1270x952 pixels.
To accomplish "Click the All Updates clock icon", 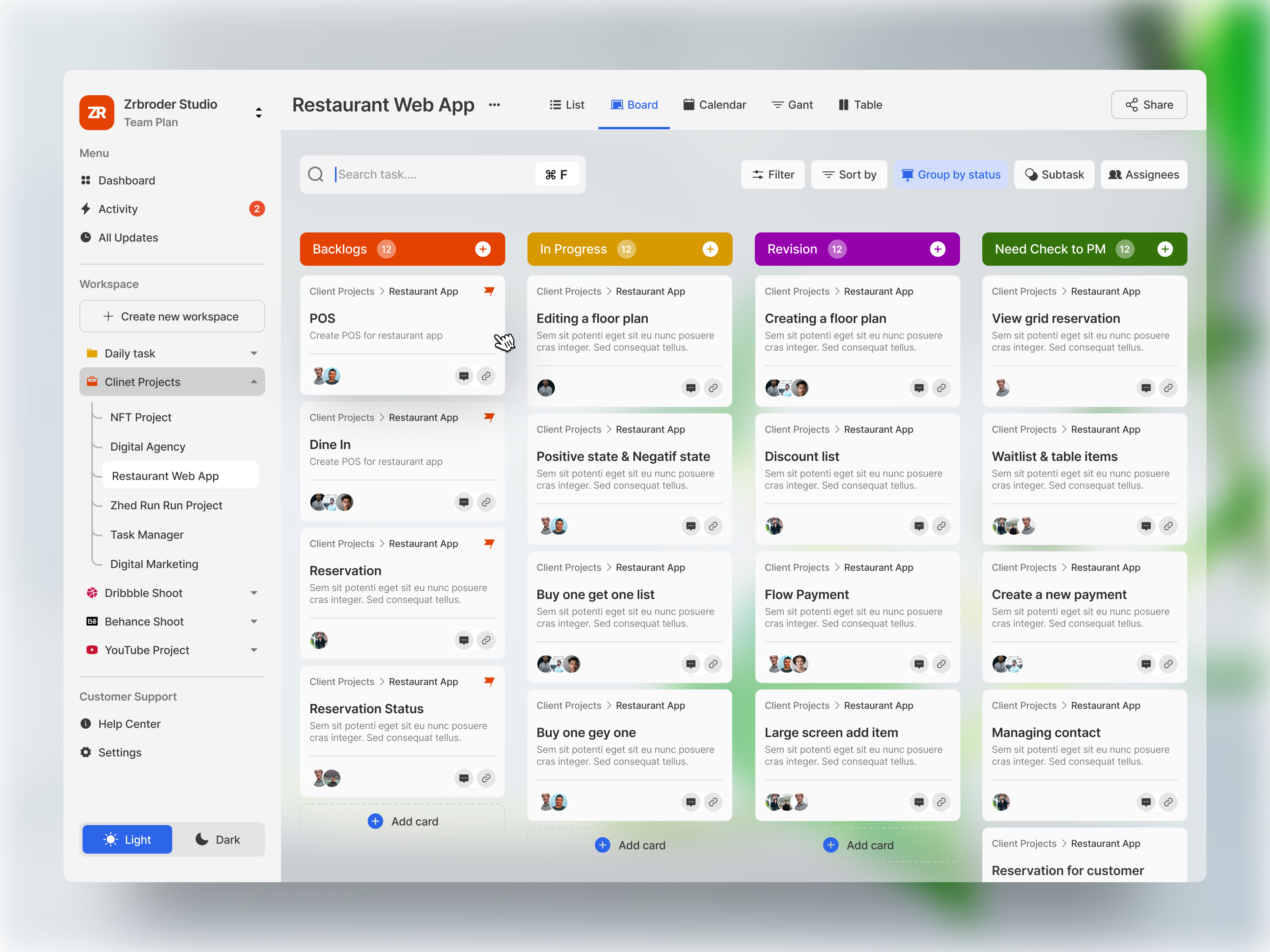I will (86, 237).
